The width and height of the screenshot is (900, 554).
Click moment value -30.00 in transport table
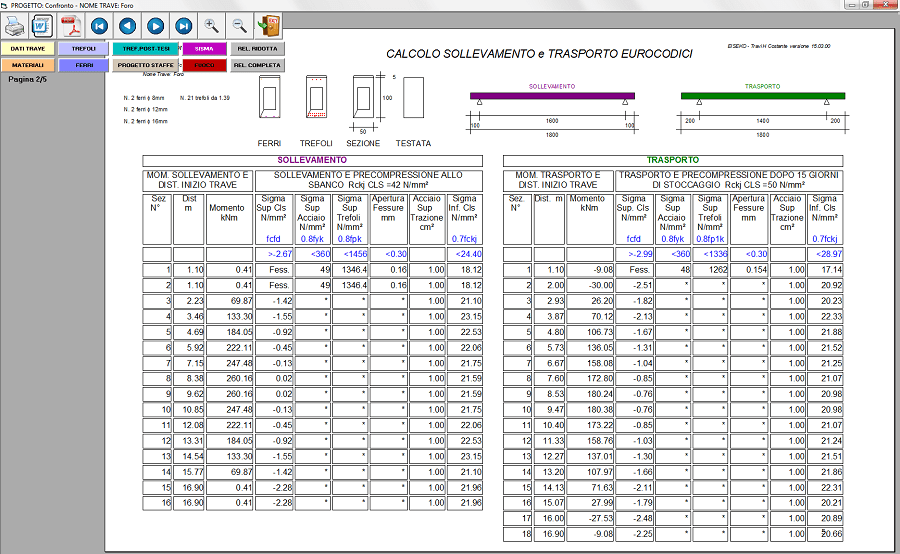tap(599, 285)
